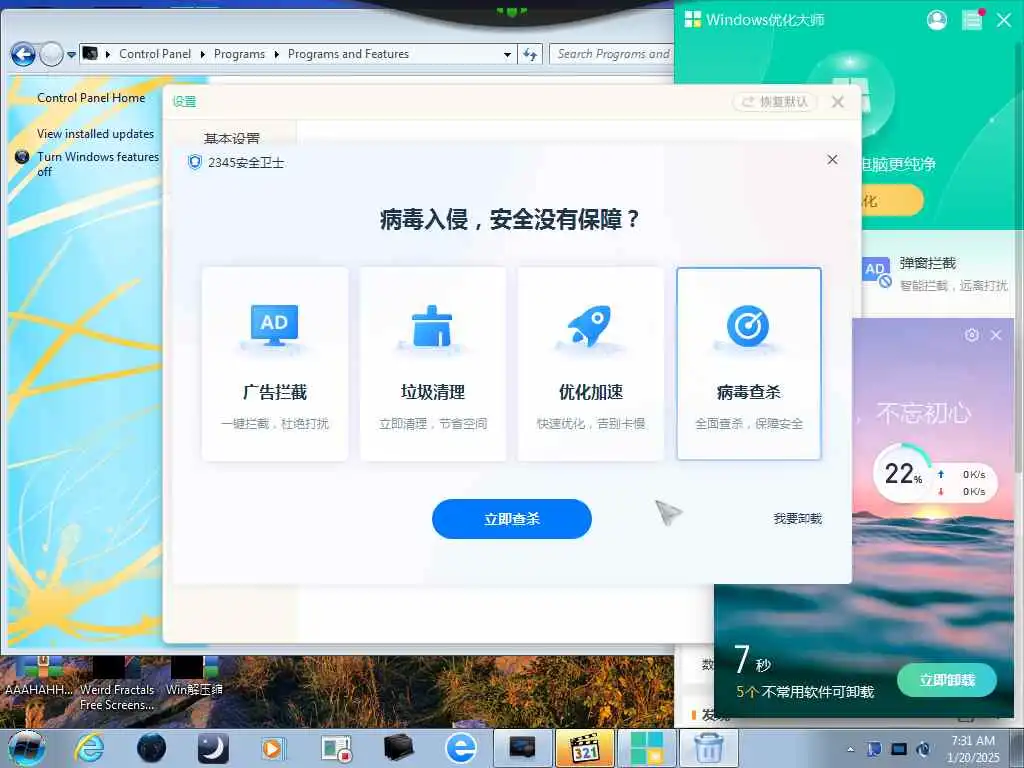Open the user account icon in Windows优化大师
Screen dimensions: 1024x768
pos(936,20)
